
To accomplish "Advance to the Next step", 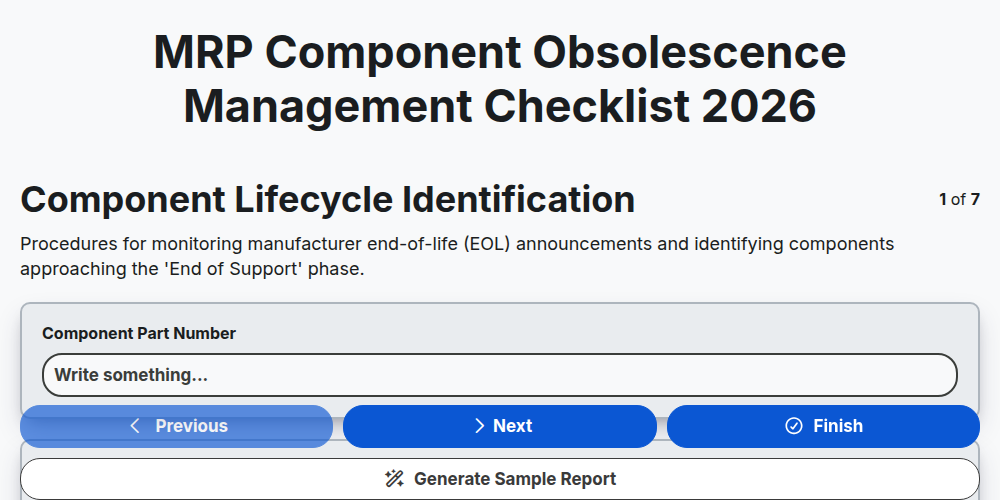I will (x=500, y=426).
